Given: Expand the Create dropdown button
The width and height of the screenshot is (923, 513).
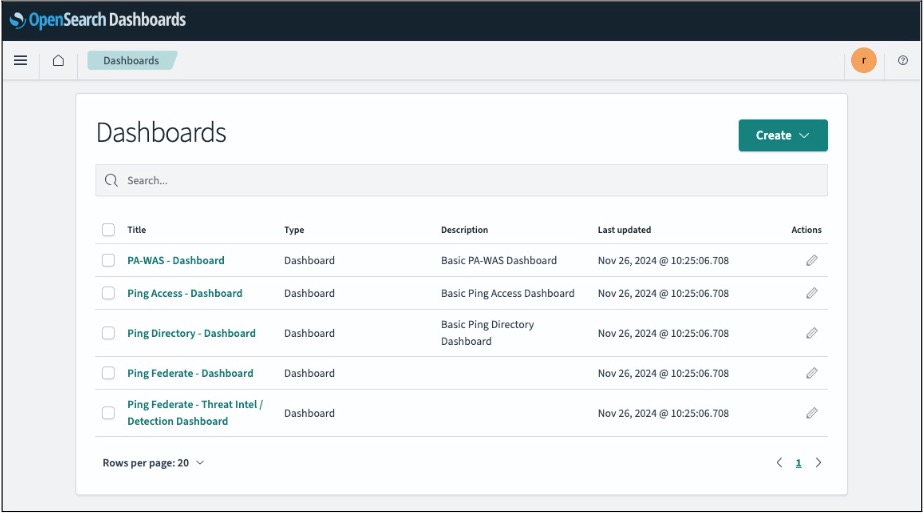Looking at the screenshot, I should click(x=782, y=135).
